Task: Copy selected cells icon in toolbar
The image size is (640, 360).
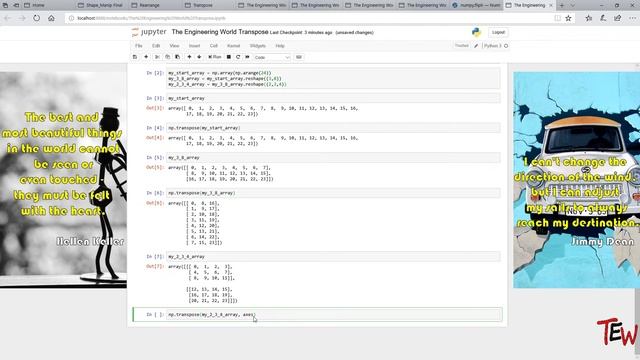Action: click(x=167, y=57)
